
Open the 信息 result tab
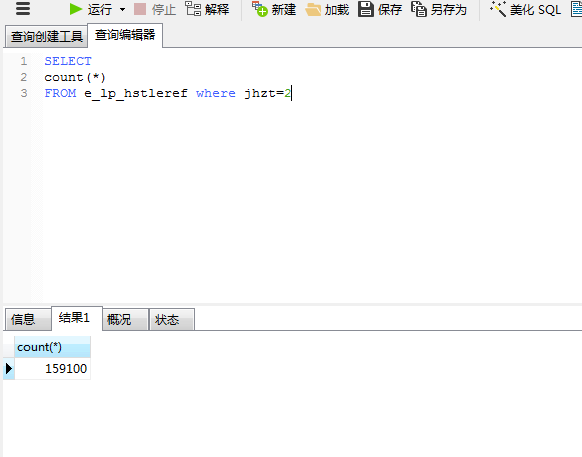[x=28, y=319]
